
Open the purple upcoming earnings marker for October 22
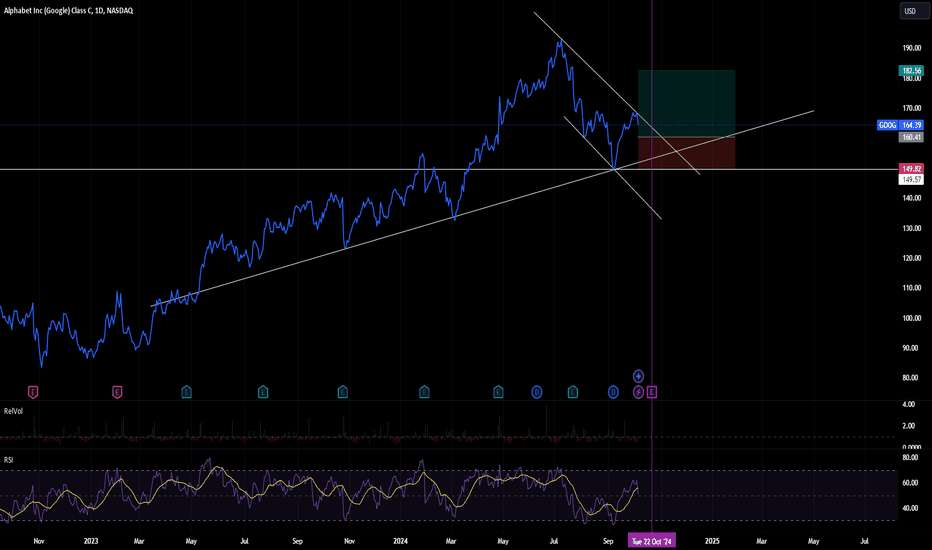point(652,392)
